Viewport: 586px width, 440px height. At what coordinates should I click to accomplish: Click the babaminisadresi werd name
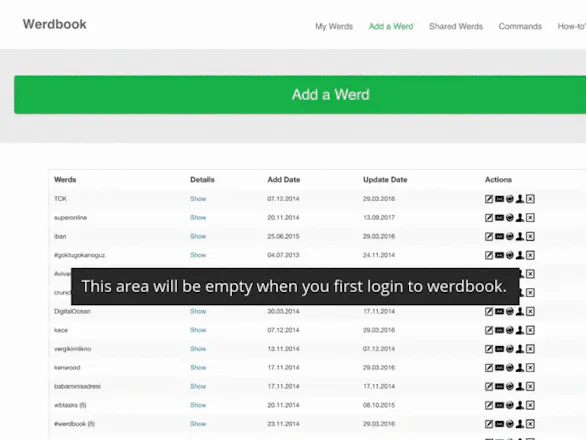pyautogui.click(x=77, y=386)
